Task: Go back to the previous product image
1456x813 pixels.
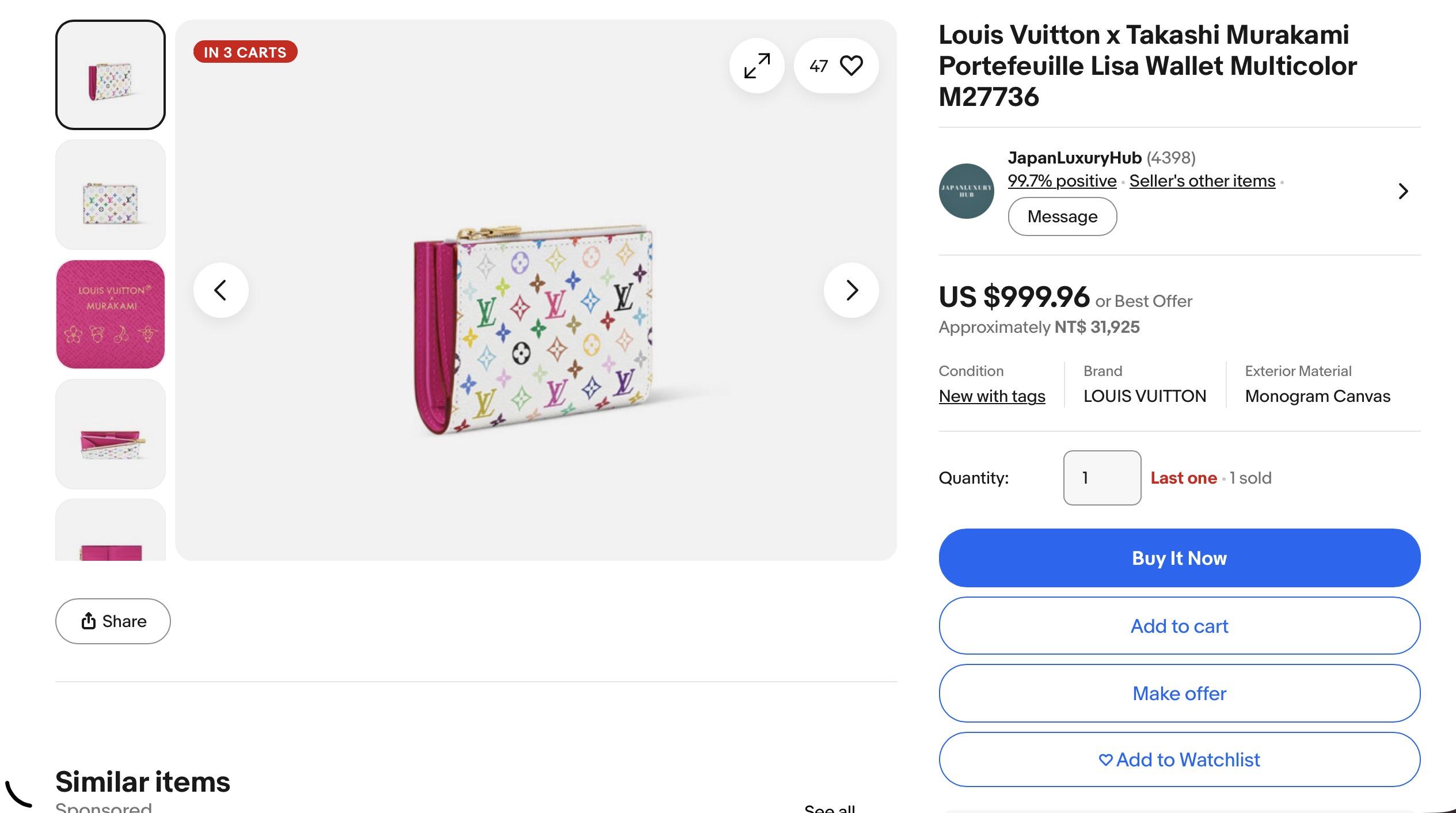Action: (x=221, y=290)
